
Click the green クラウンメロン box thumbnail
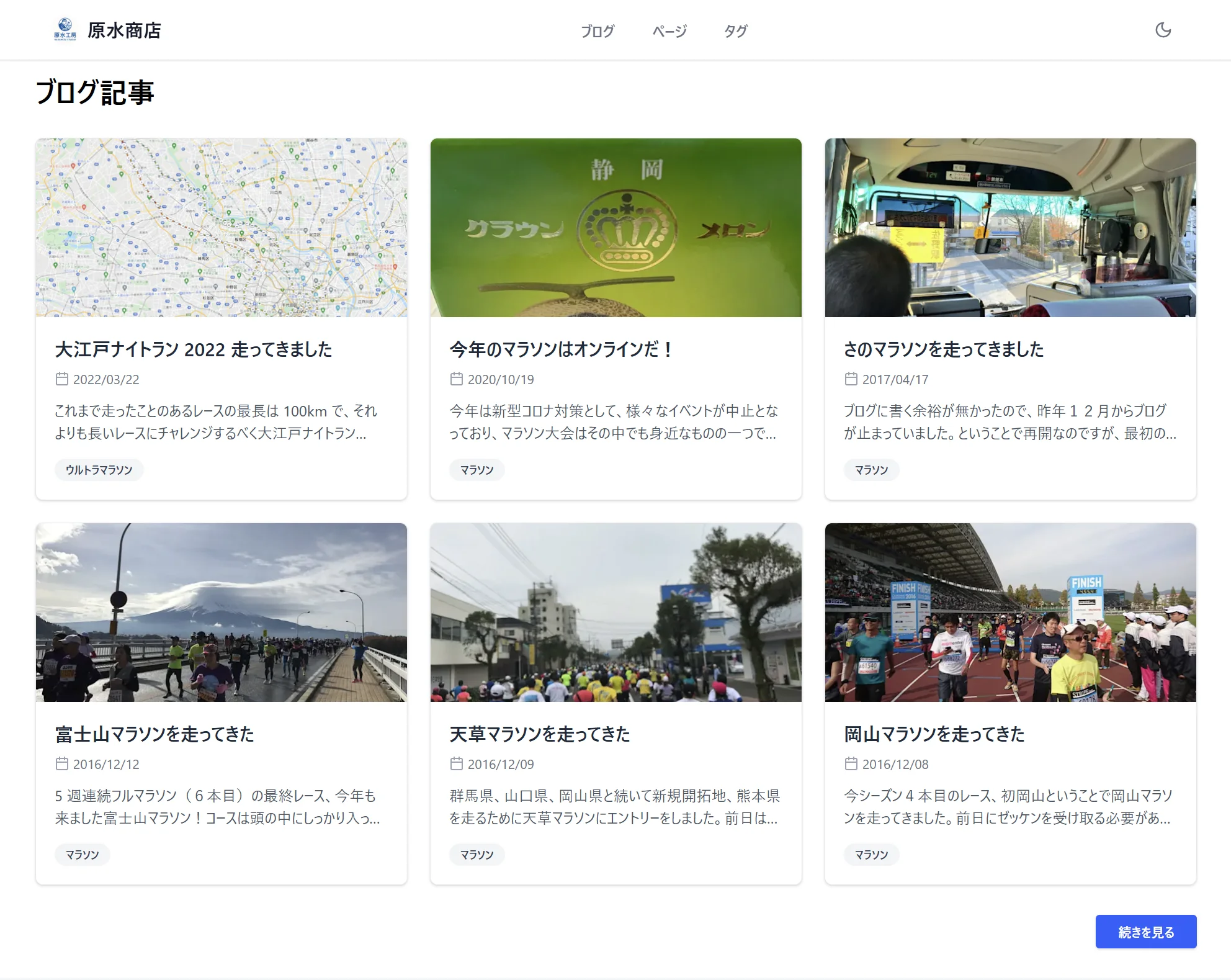tap(616, 228)
